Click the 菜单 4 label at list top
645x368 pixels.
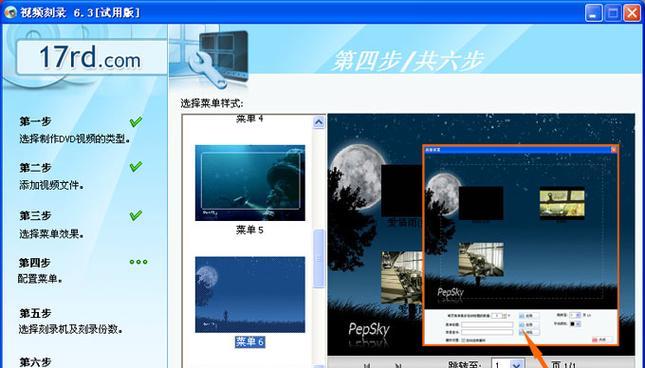pyautogui.click(x=250, y=119)
